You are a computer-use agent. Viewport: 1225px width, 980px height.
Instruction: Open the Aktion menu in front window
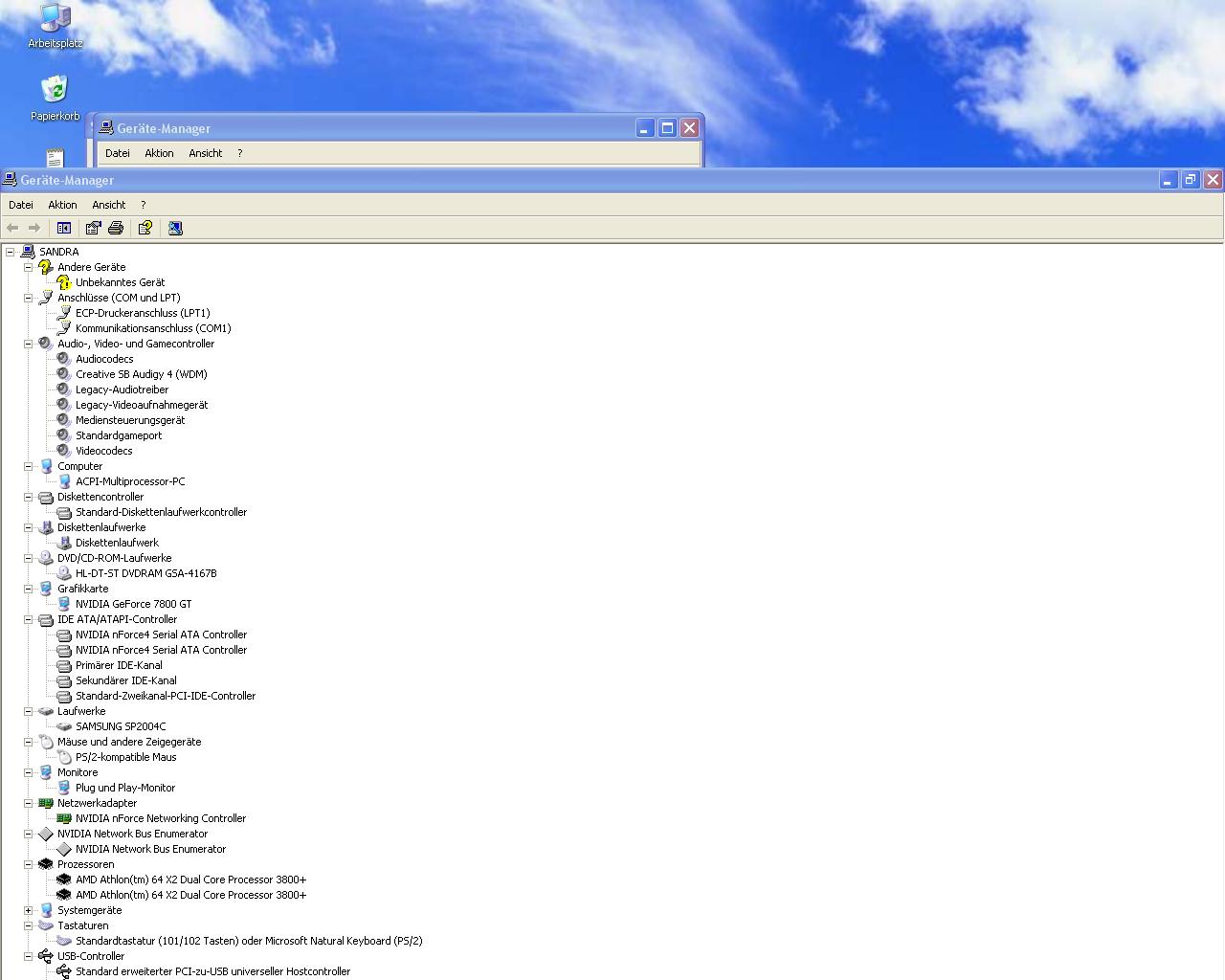[62, 205]
